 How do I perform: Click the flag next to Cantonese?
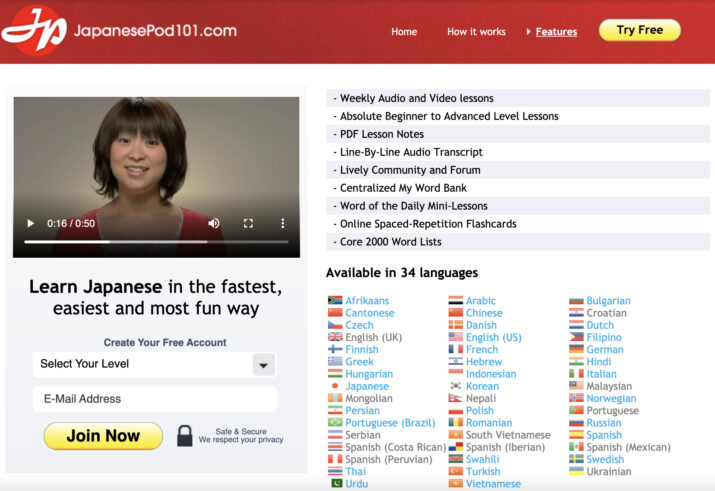335,313
